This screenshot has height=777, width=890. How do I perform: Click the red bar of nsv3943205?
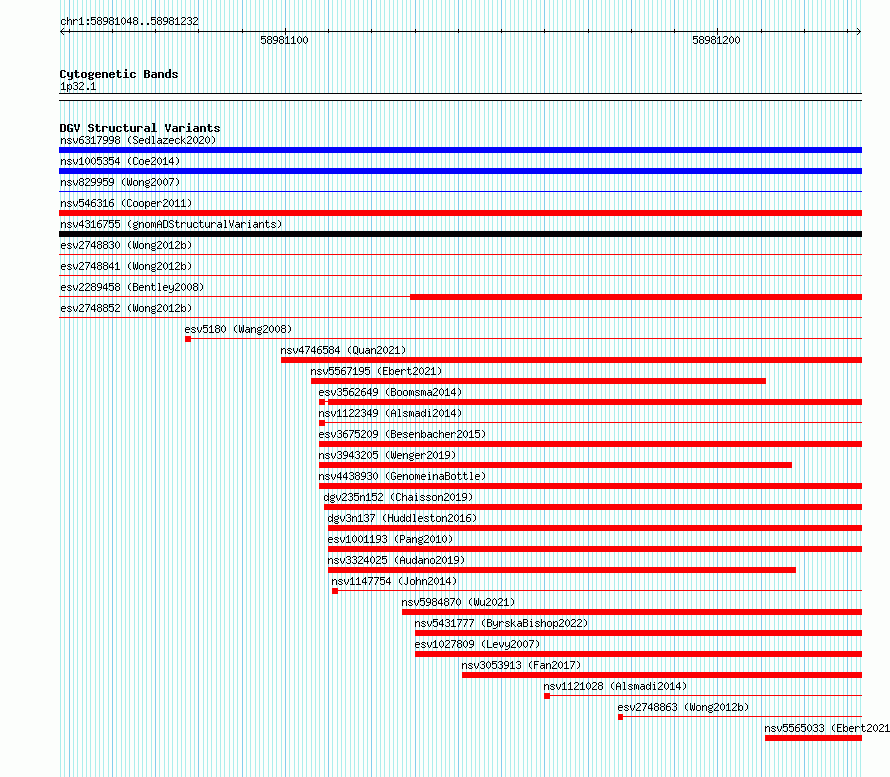pos(555,465)
